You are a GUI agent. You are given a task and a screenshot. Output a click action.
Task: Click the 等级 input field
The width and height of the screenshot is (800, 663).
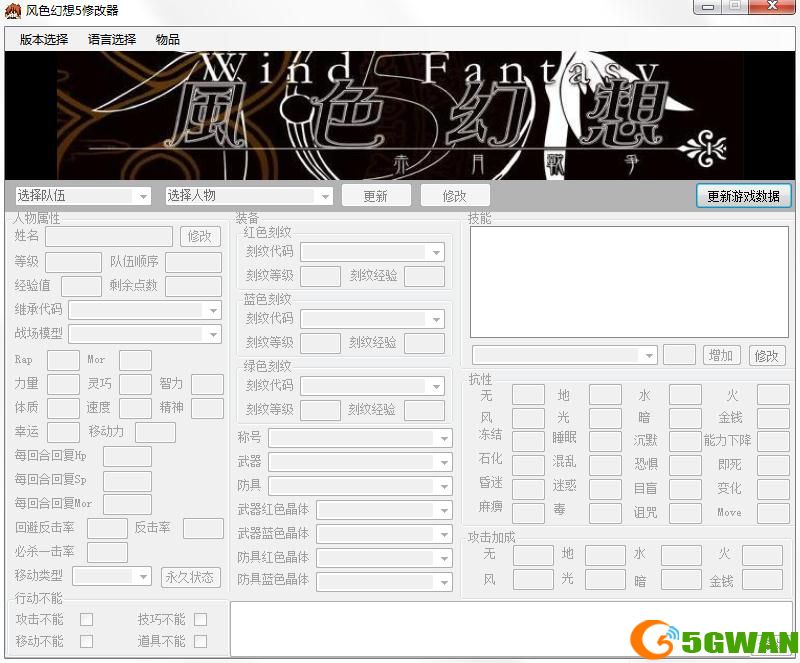pos(73,262)
